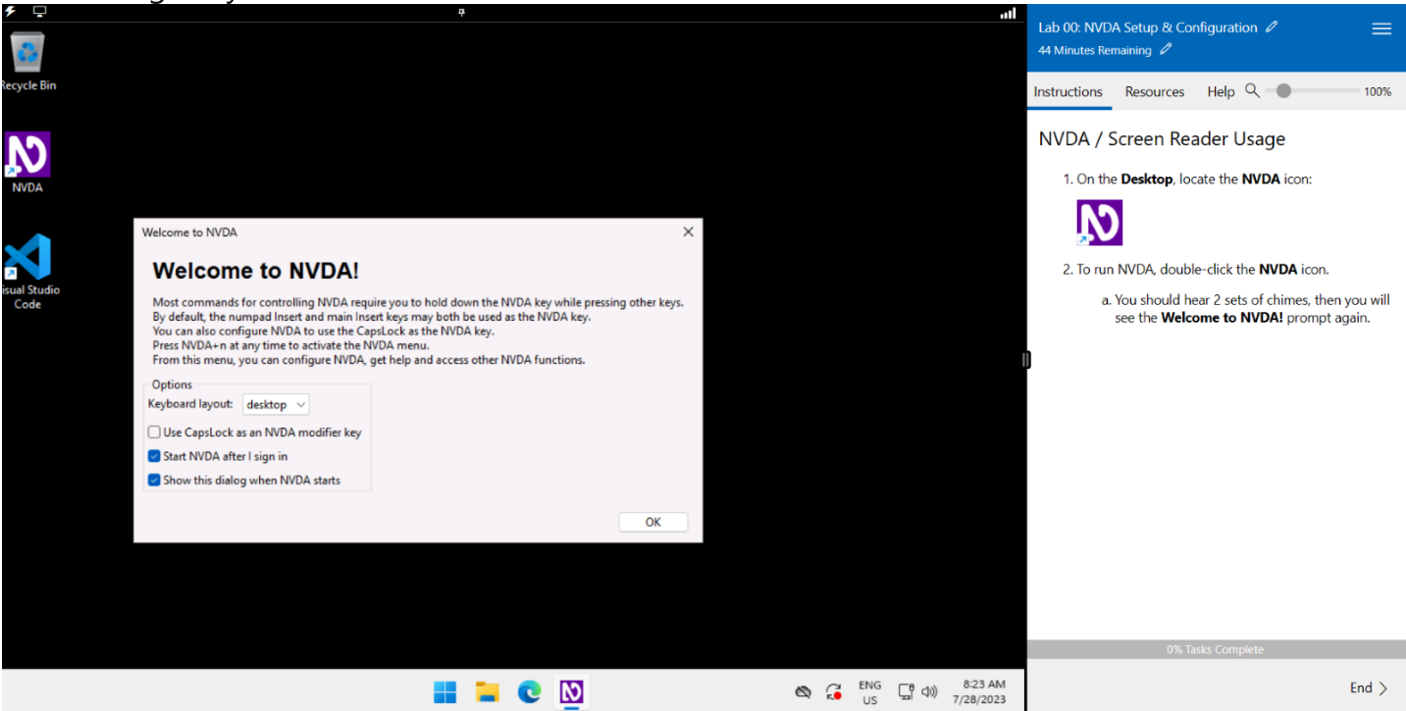Open the NVDA desktop shortcut icon
Screen dimensions: 1406x711
pos(28,157)
